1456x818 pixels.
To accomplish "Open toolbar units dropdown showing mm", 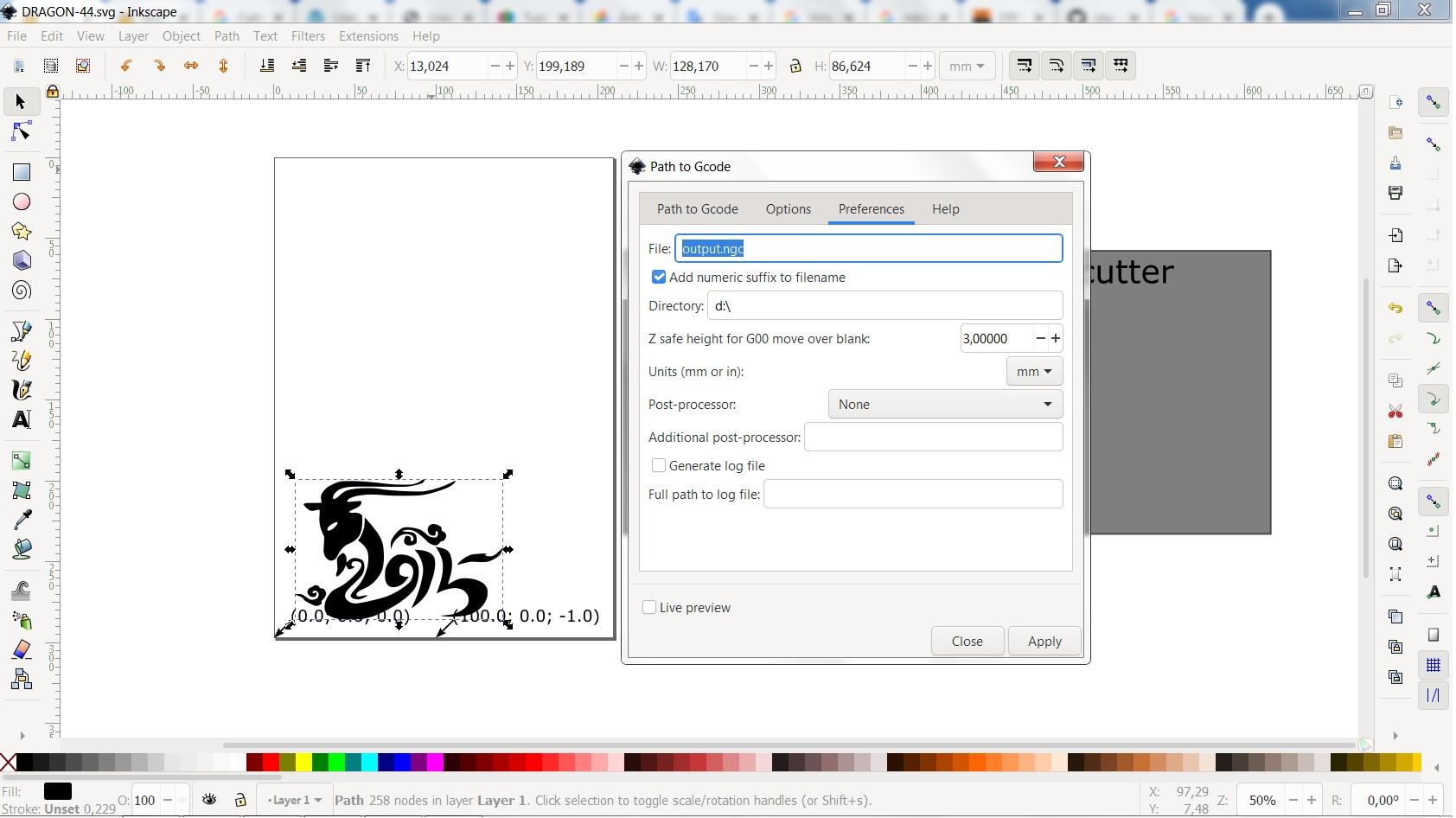I will [967, 66].
